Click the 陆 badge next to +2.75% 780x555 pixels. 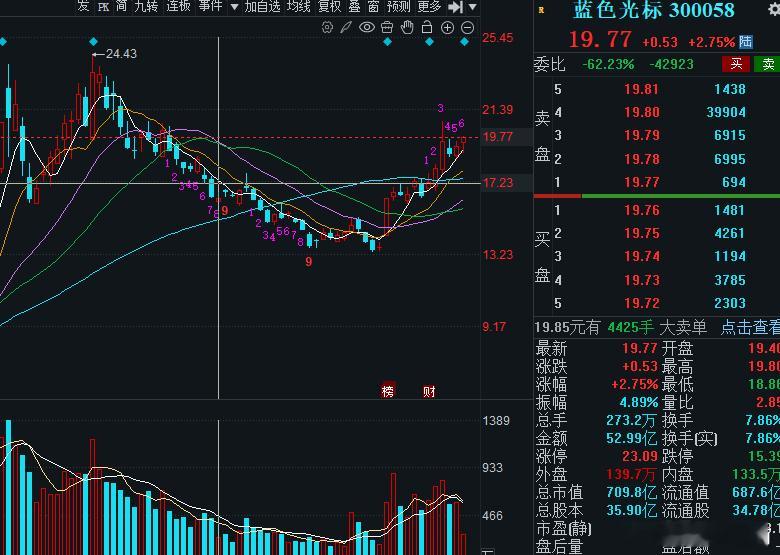coord(745,41)
